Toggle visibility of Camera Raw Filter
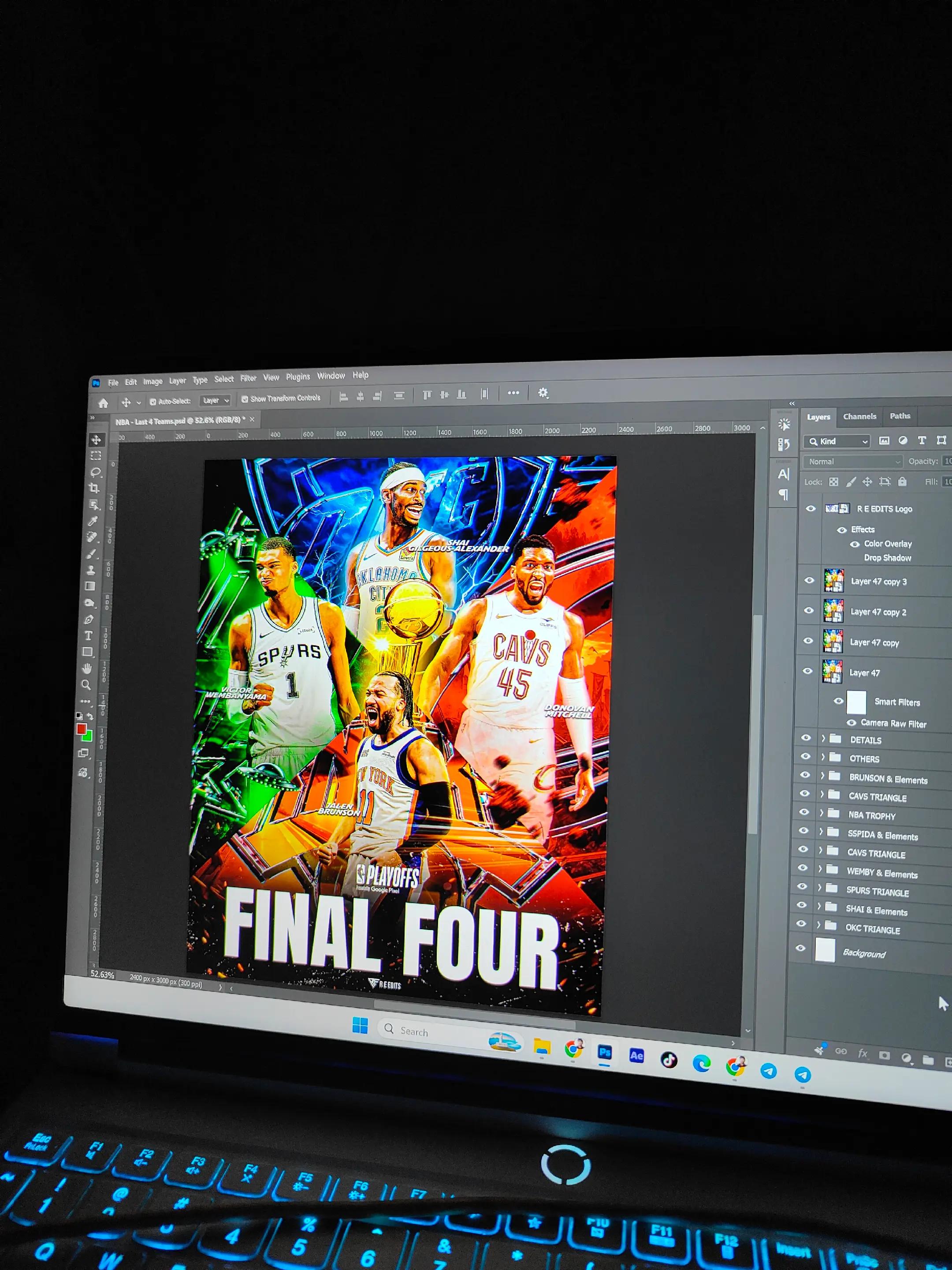This screenshot has width=952, height=1270. click(852, 723)
